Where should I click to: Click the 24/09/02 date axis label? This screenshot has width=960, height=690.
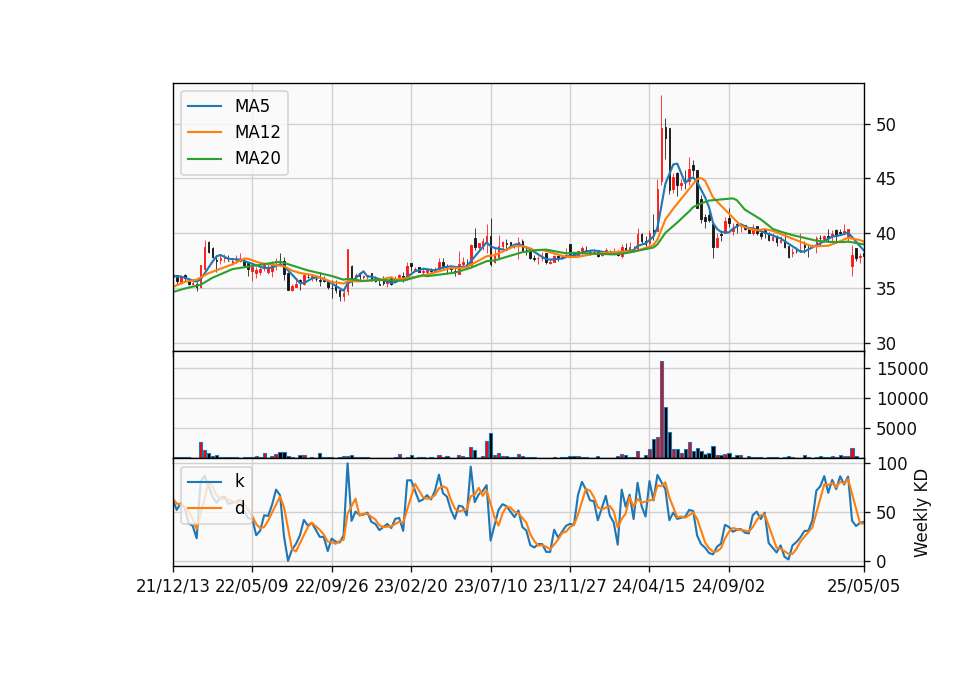[x=729, y=586]
